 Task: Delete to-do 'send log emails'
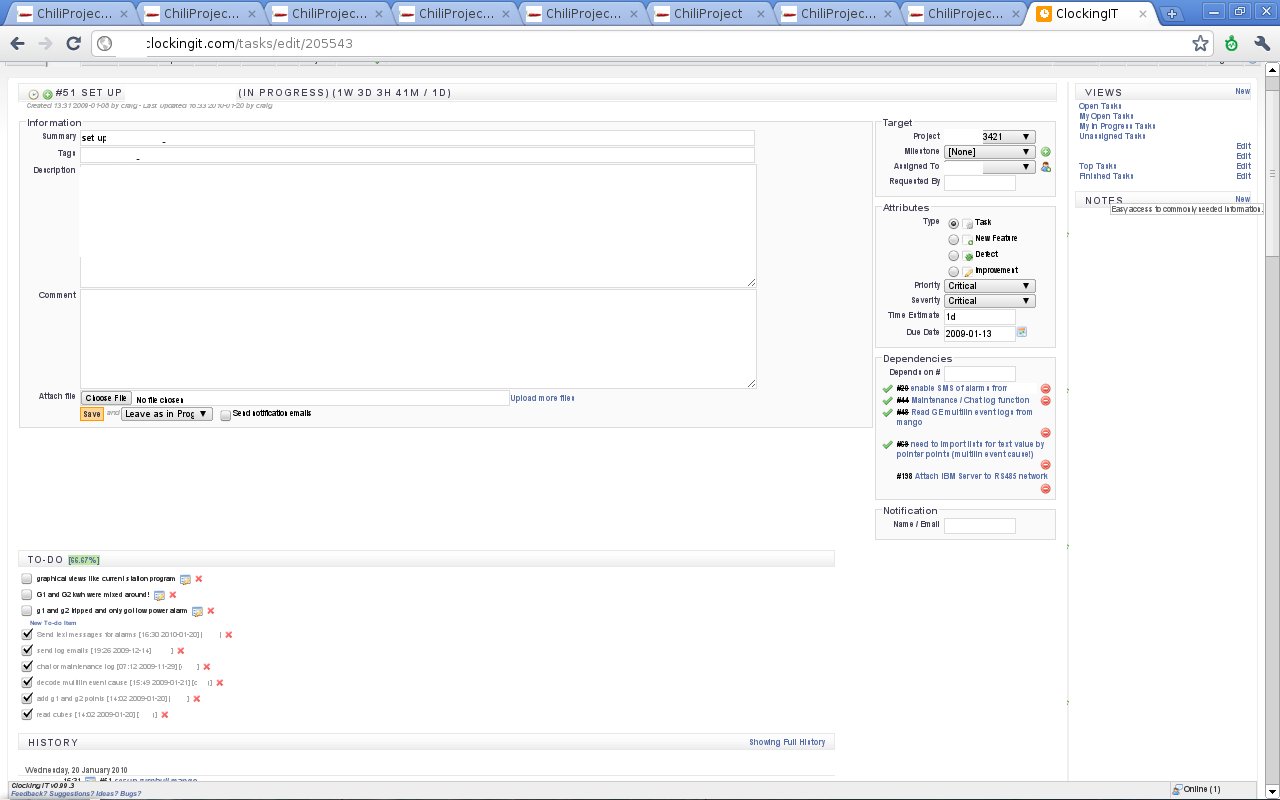[x=181, y=650]
